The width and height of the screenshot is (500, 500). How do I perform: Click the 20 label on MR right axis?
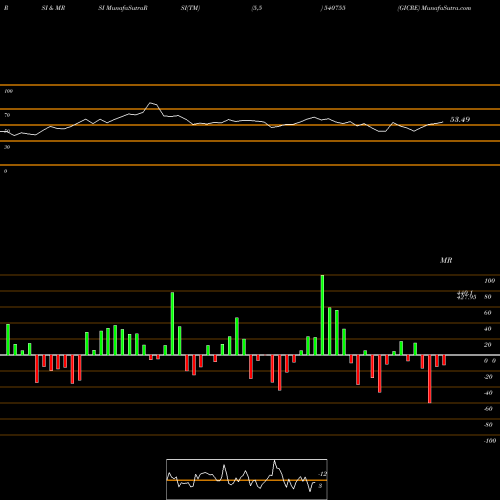pyautogui.click(x=488, y=345)
